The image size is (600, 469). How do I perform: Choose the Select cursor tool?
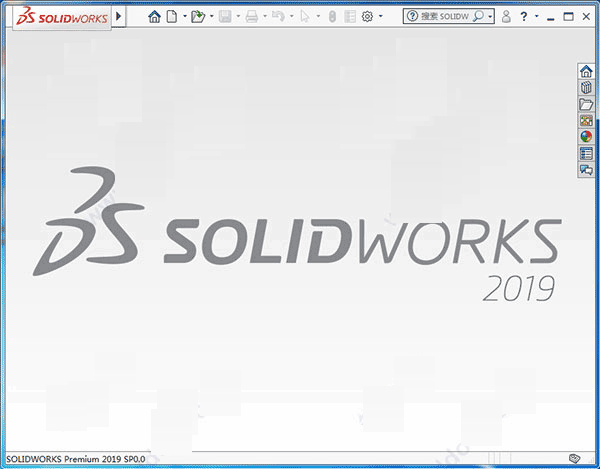305,16
